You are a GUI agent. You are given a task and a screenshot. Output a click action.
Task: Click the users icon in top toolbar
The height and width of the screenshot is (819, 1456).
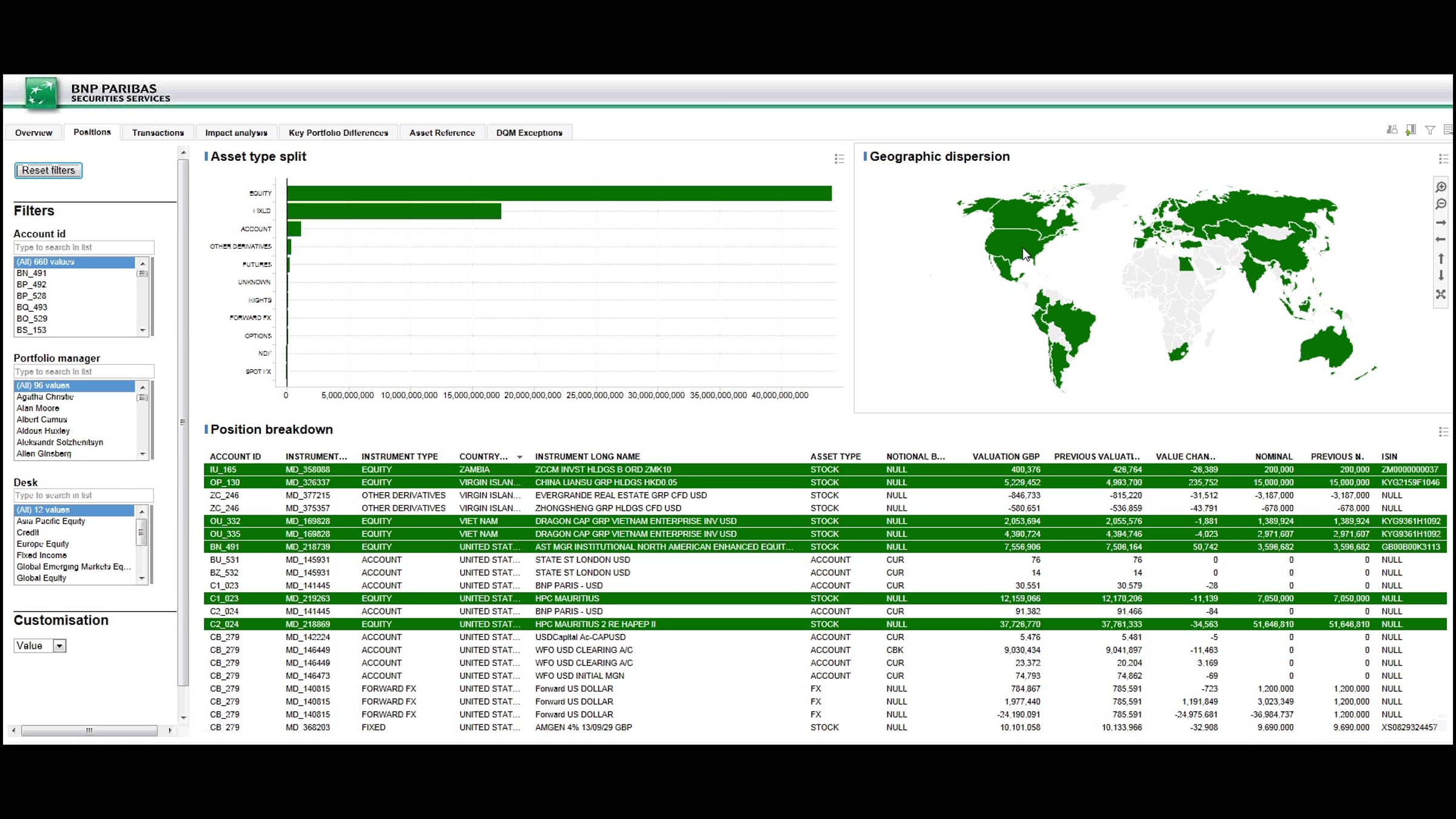[1392, 130]
